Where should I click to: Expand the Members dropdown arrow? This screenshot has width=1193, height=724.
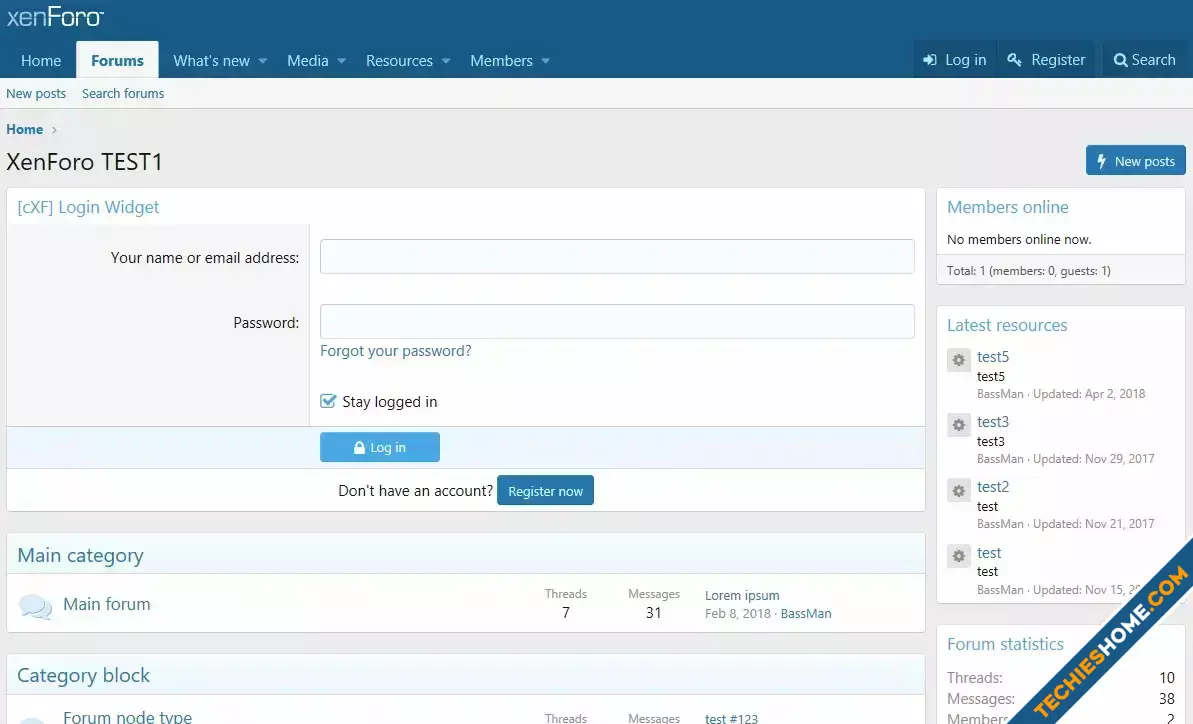click(x=546, y=61)
